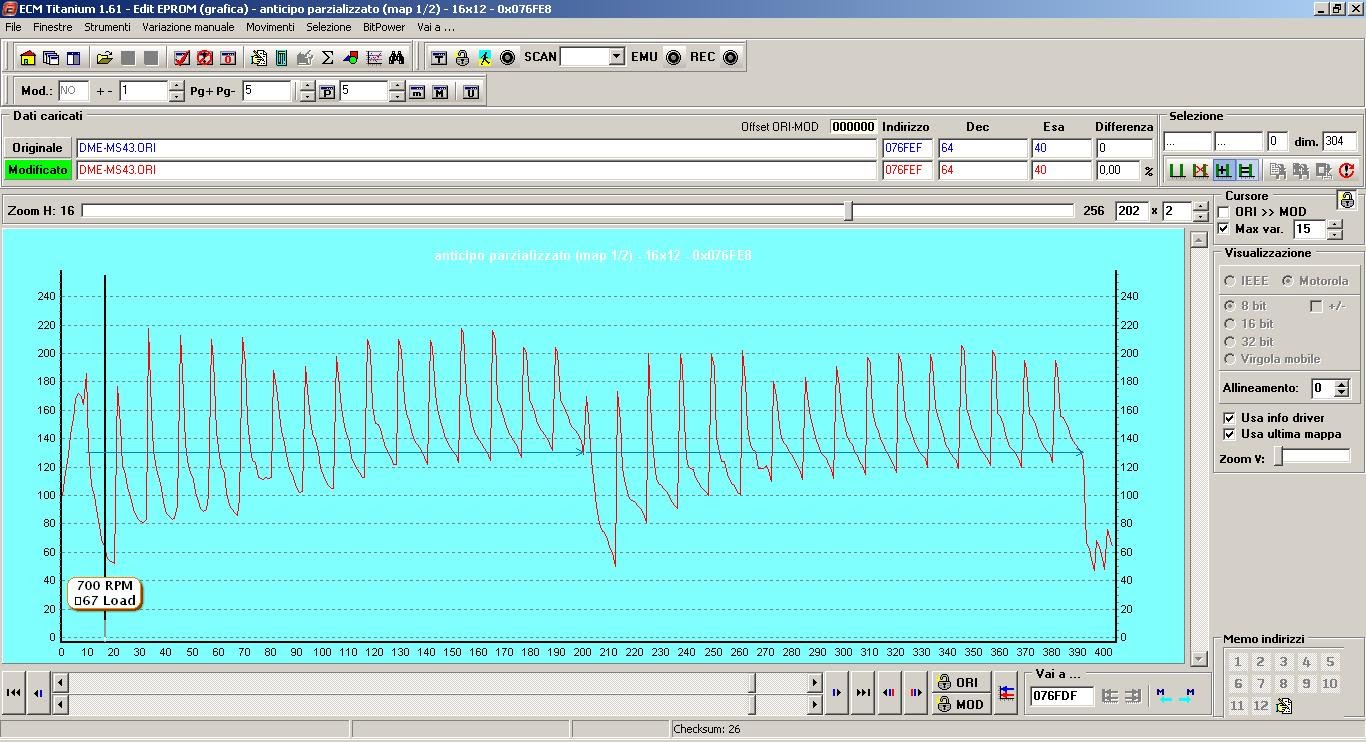The height and width of the screenshot is (742, 1366).
Task: Open file with the folder icon
Action: coord(104,58)
